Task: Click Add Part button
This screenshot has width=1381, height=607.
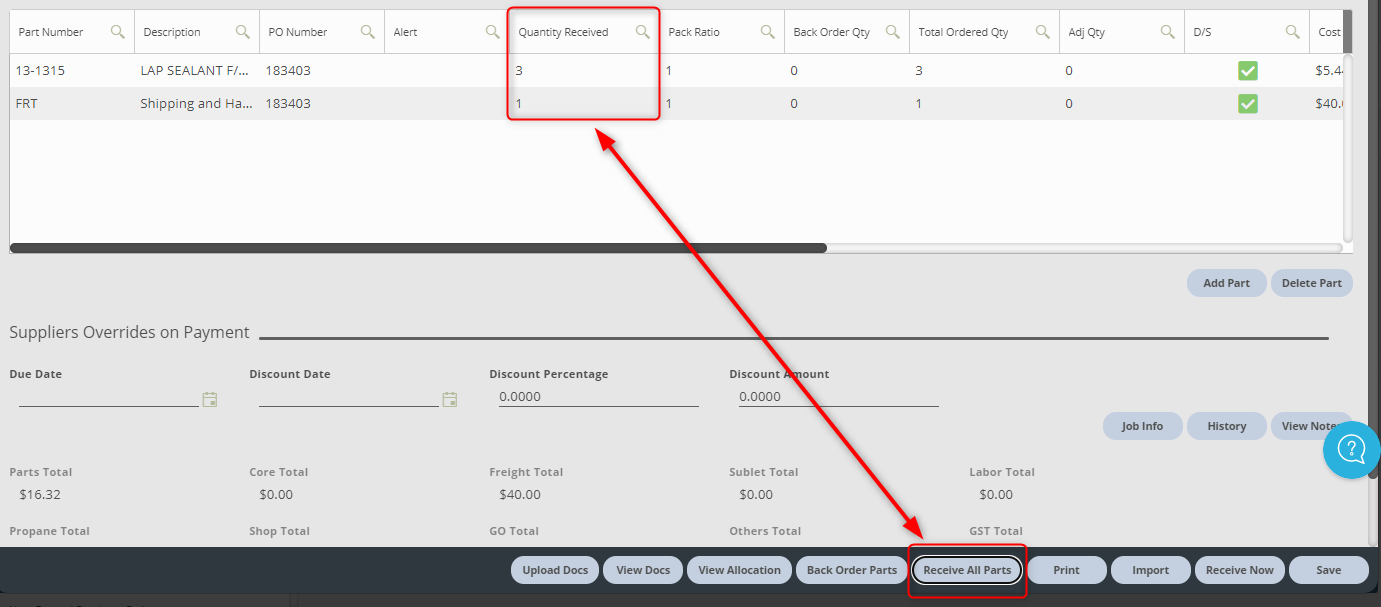Action: coord(1226,283)
